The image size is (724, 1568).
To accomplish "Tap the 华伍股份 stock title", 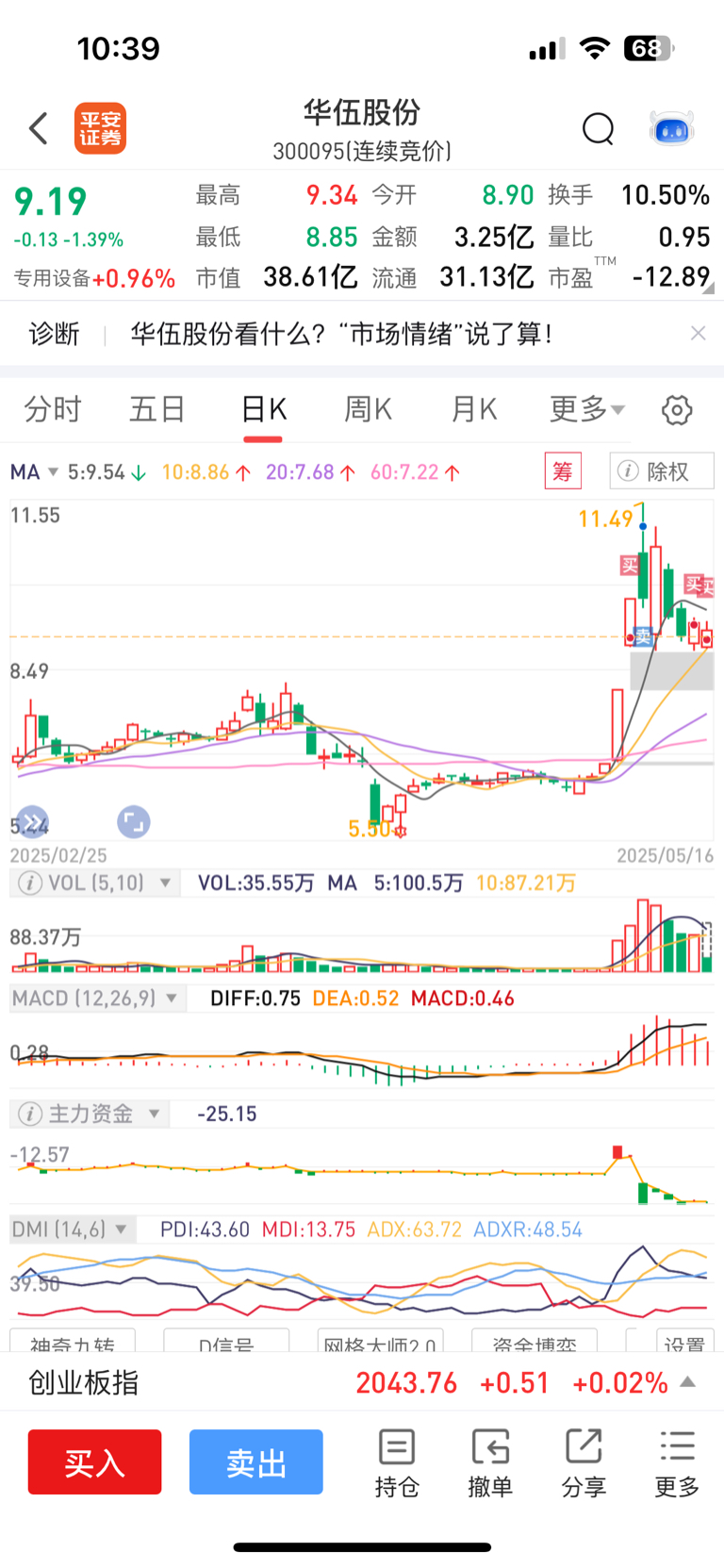I will click(362, 113).
